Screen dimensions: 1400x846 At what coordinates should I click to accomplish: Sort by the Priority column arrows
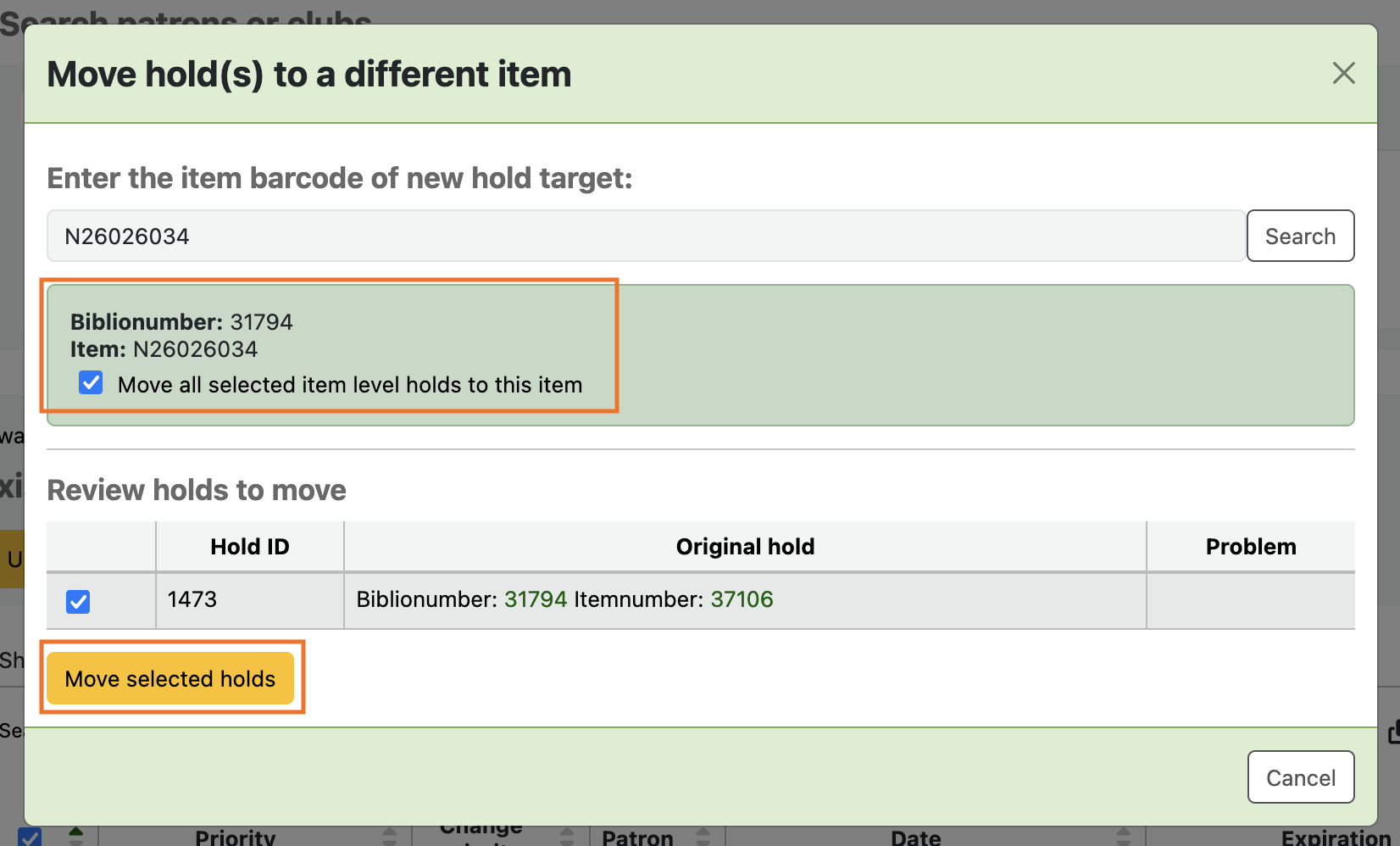pyautogui.click(x=389, y=837)
